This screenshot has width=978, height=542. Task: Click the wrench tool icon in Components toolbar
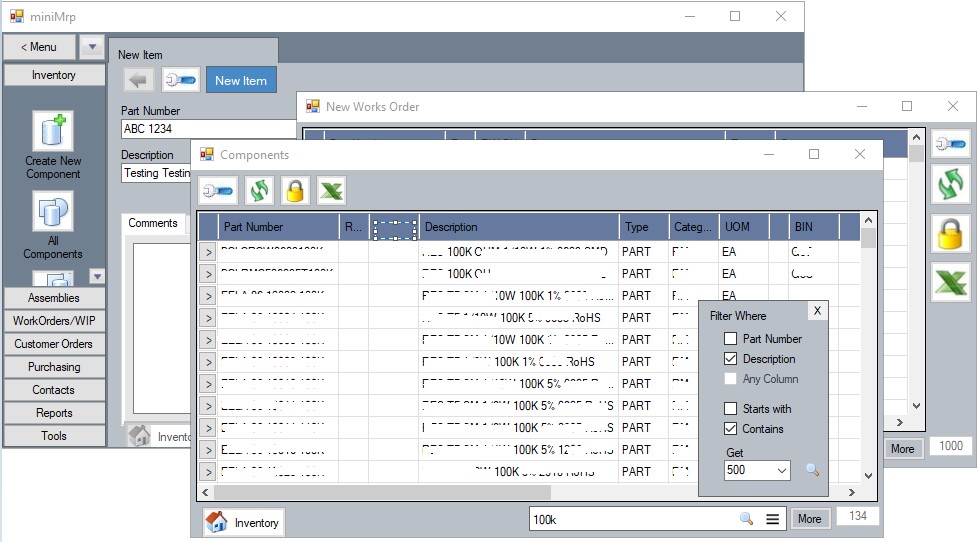click(217, 190)
